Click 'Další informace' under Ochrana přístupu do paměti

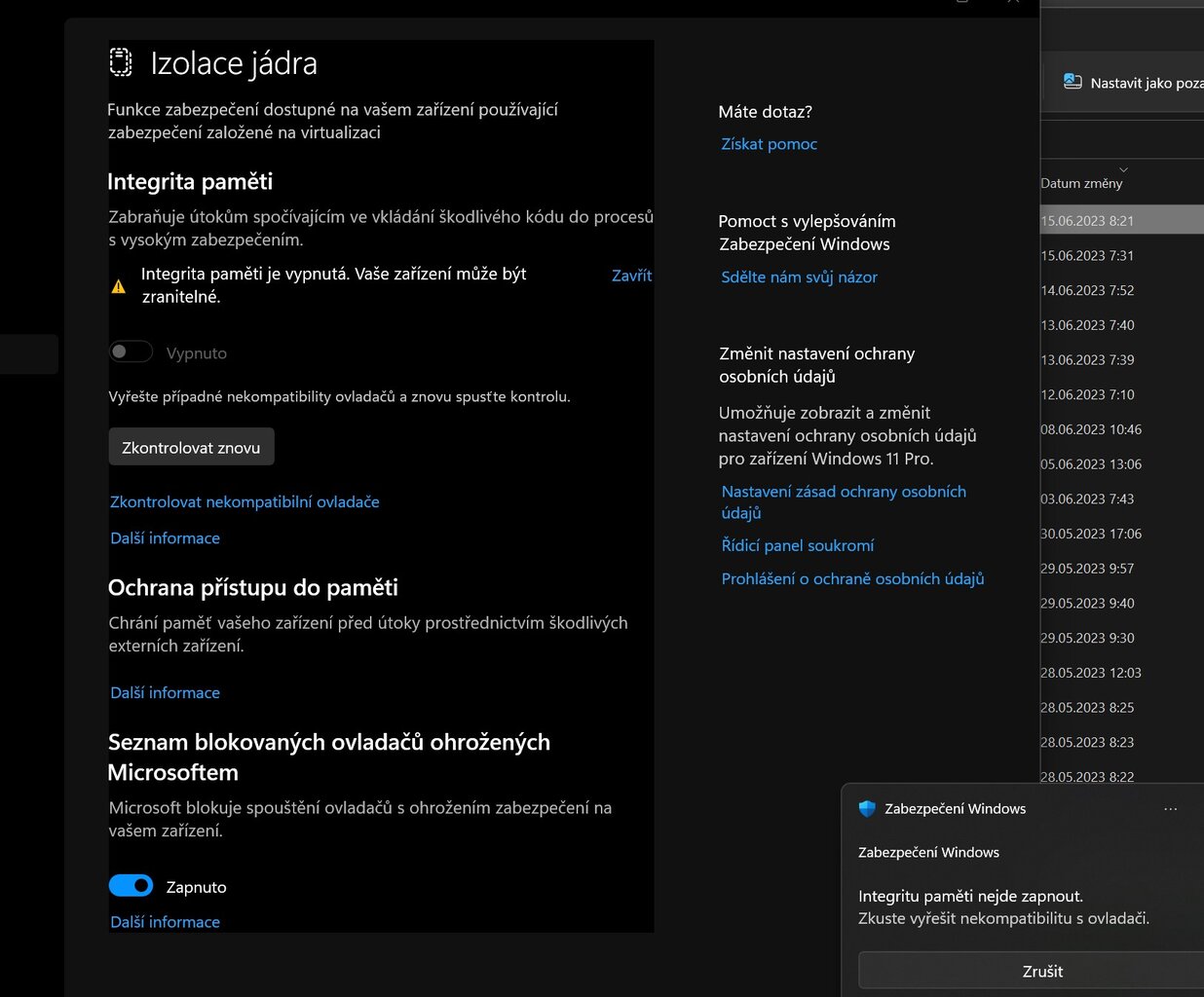tap(165, 693)
